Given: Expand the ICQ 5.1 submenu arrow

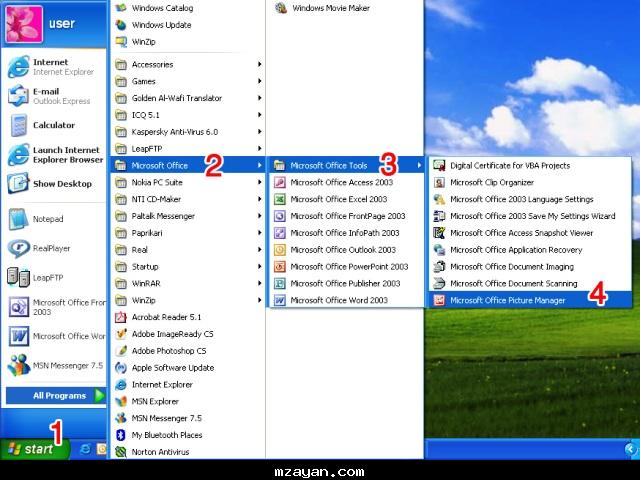Looking at the screenshot, I should [260, 115].
